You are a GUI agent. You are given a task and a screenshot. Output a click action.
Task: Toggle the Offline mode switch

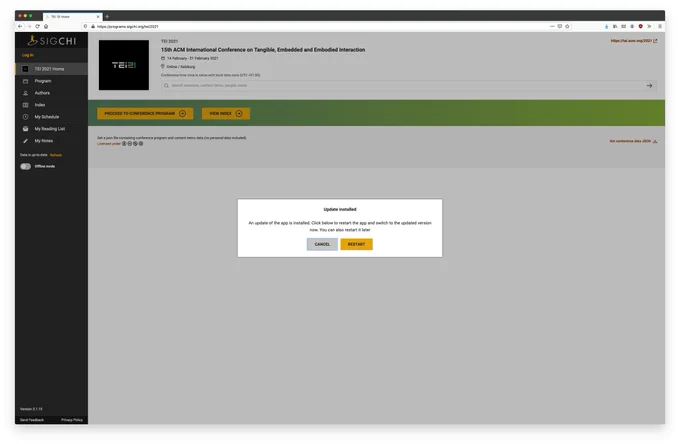click(x=25, y=166)
